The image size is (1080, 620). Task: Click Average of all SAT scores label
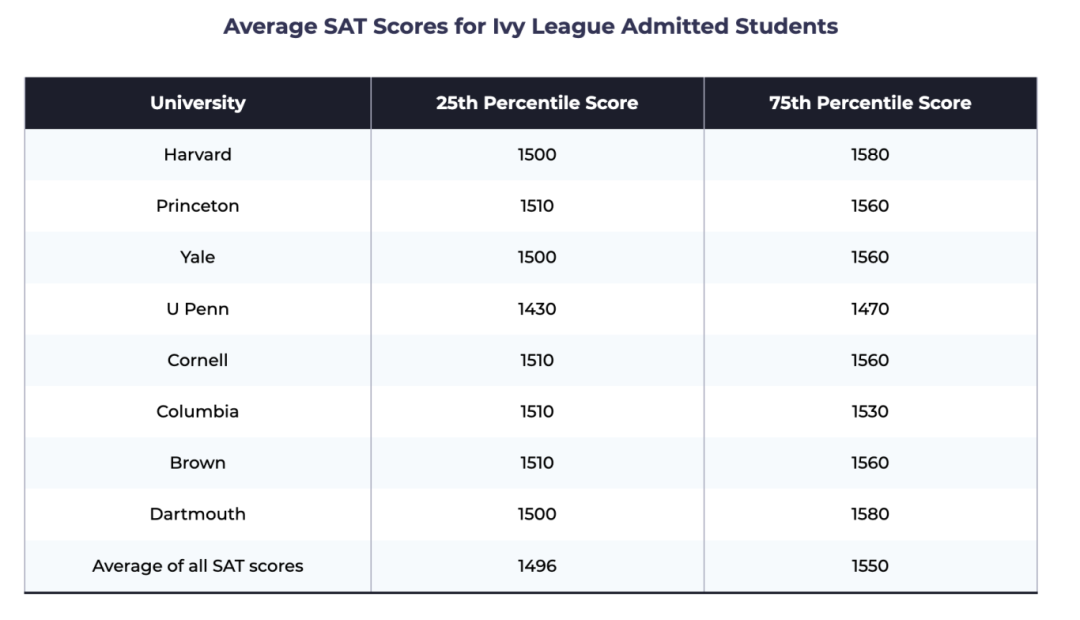coord(197,566)
